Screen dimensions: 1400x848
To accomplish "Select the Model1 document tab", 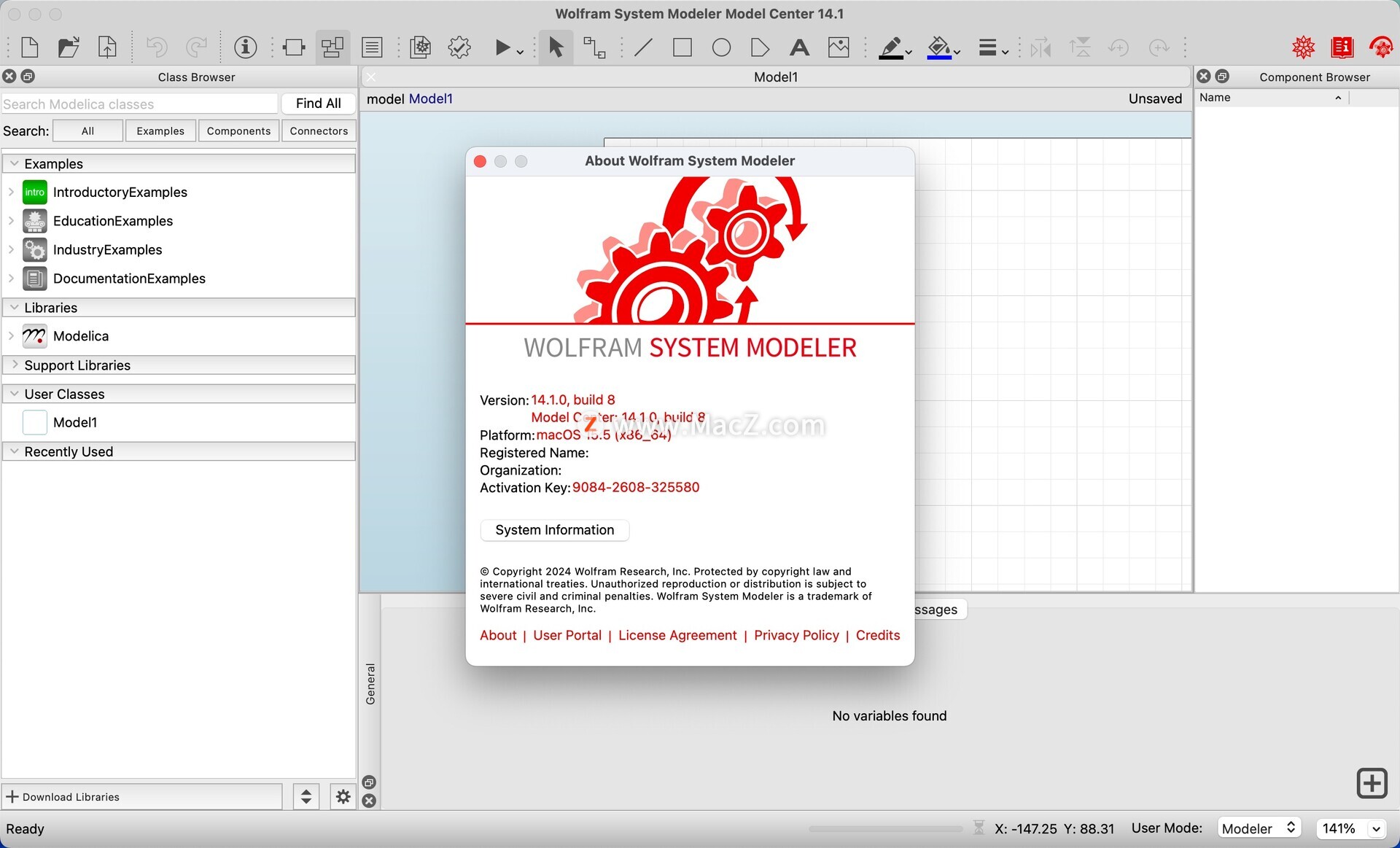I will [x=776, y=77].
